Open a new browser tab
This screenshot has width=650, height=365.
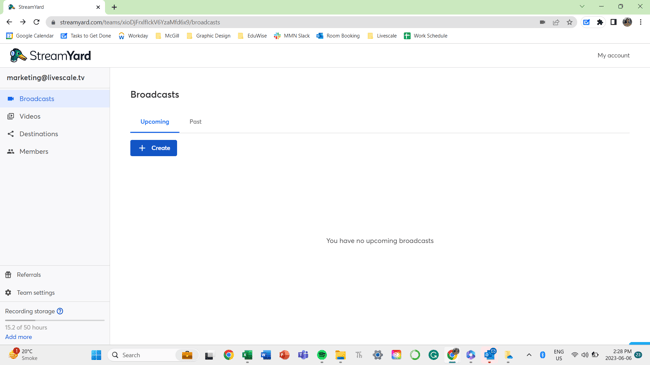114,7
